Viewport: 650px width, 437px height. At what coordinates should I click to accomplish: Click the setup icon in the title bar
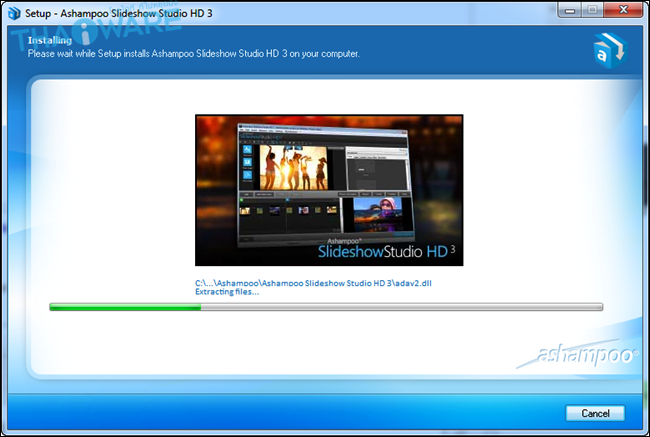tap(14, 13)
